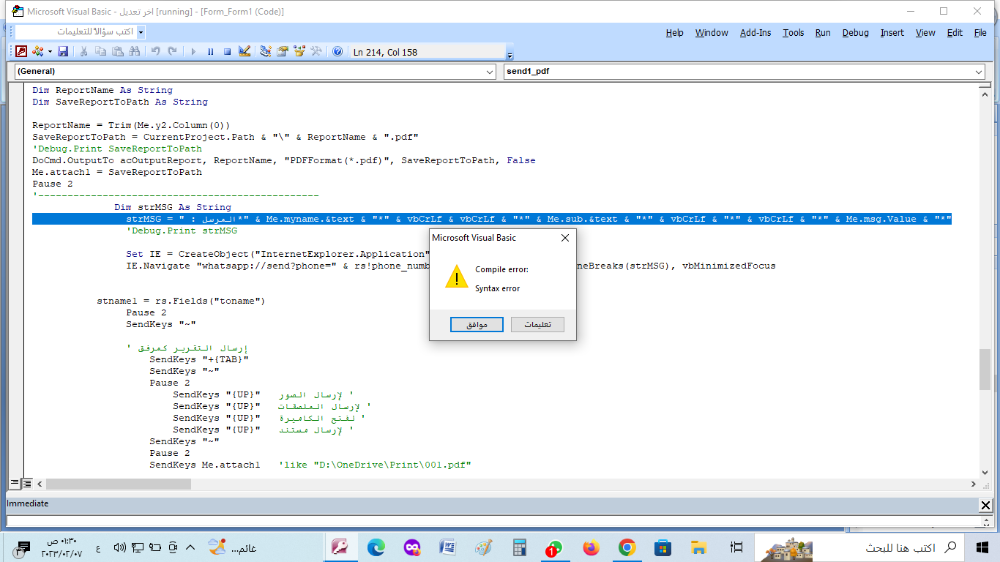
Task: Click the Undo arrow icon
Action: (x=155, y=52)
